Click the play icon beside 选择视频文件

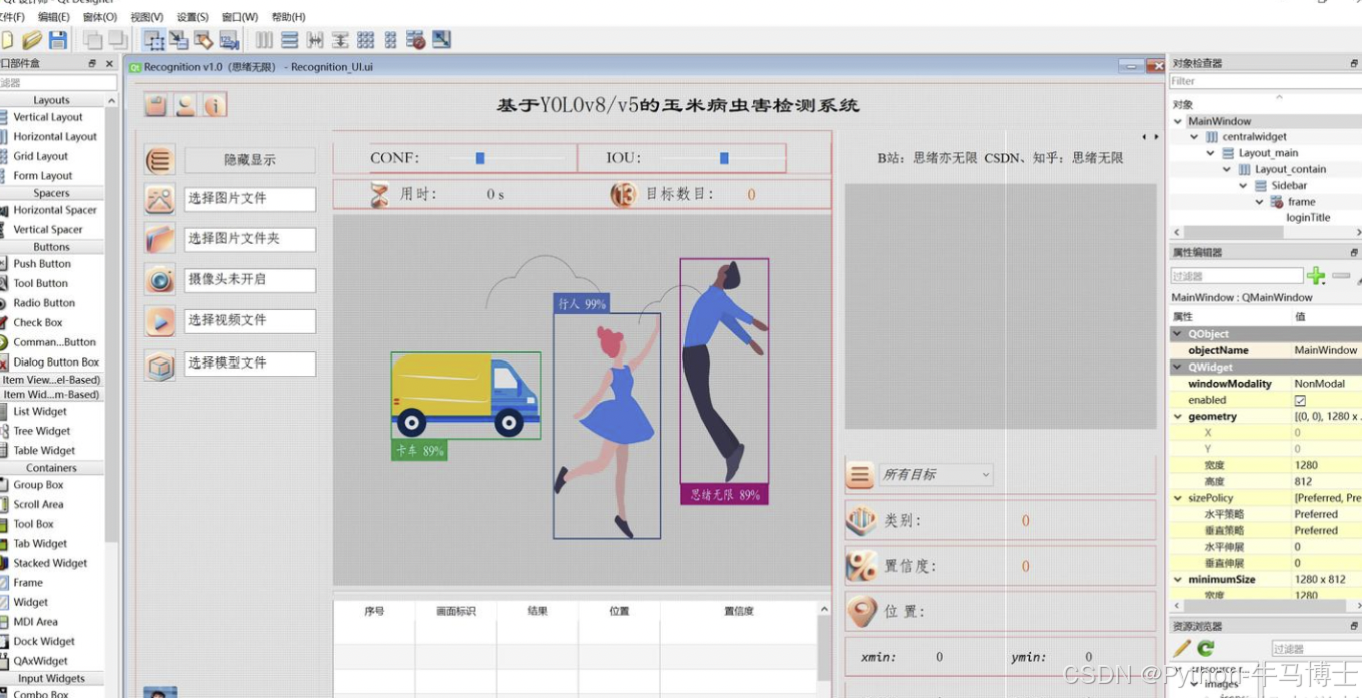(x=160, y=321)
